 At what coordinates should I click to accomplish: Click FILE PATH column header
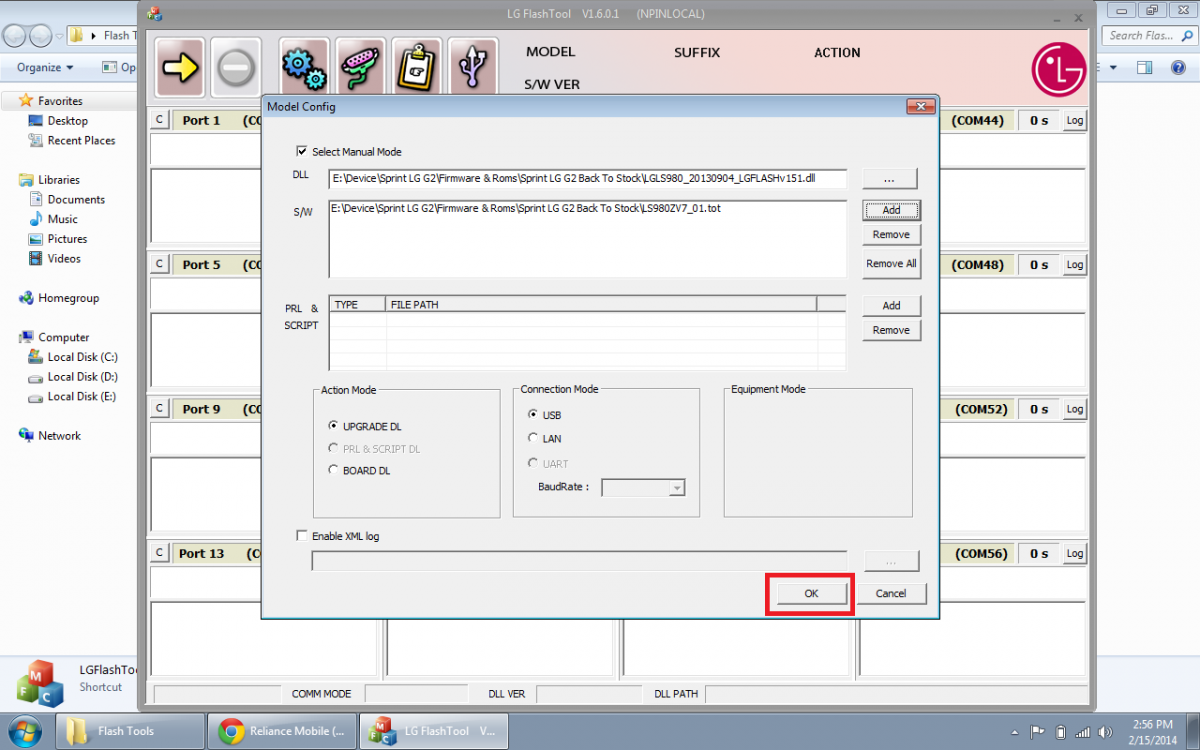(600, 304)
